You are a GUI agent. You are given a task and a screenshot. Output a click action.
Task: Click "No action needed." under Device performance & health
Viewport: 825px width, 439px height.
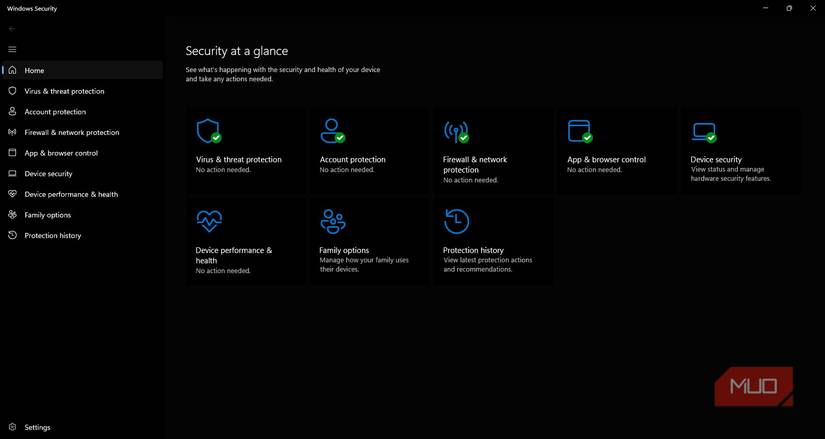coord(223,271)
